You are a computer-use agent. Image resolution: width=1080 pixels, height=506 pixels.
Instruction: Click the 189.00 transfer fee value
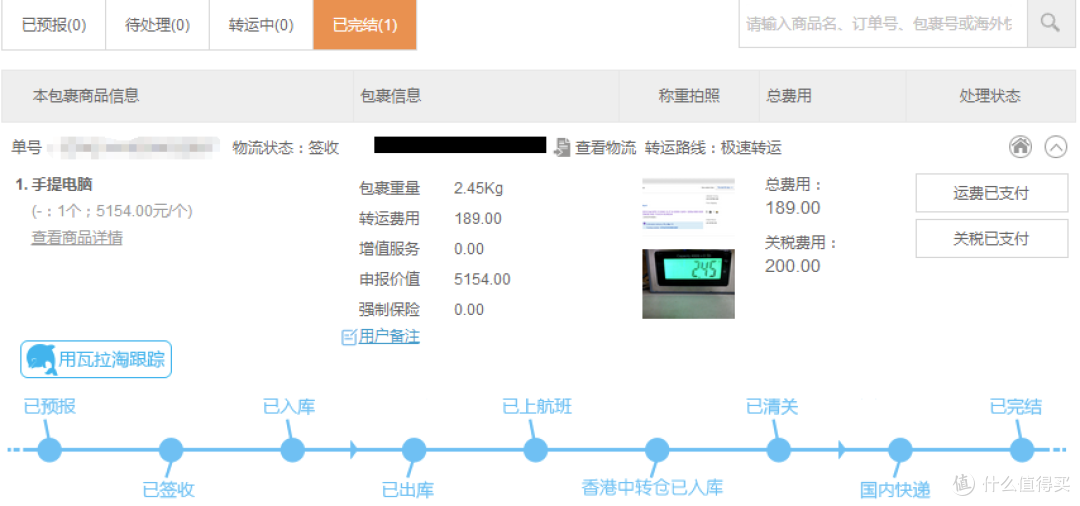(478, 219)
